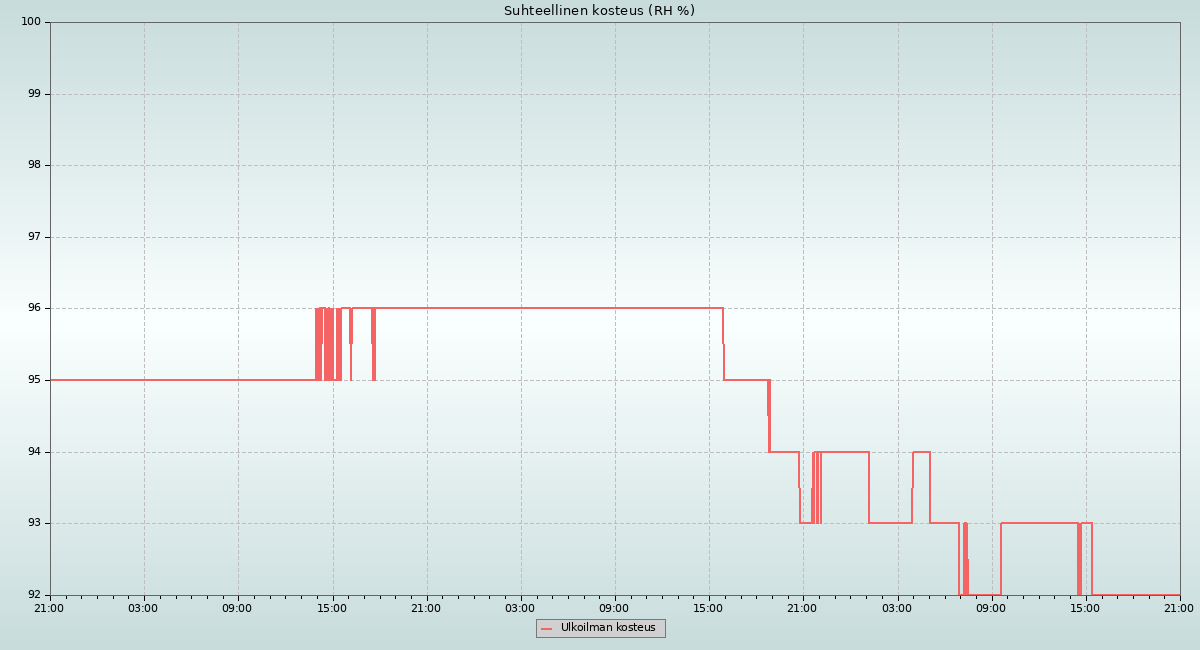Click the 95 y-axis tick label
Screen dimensions: 1200x650
[x=34, y=380]
